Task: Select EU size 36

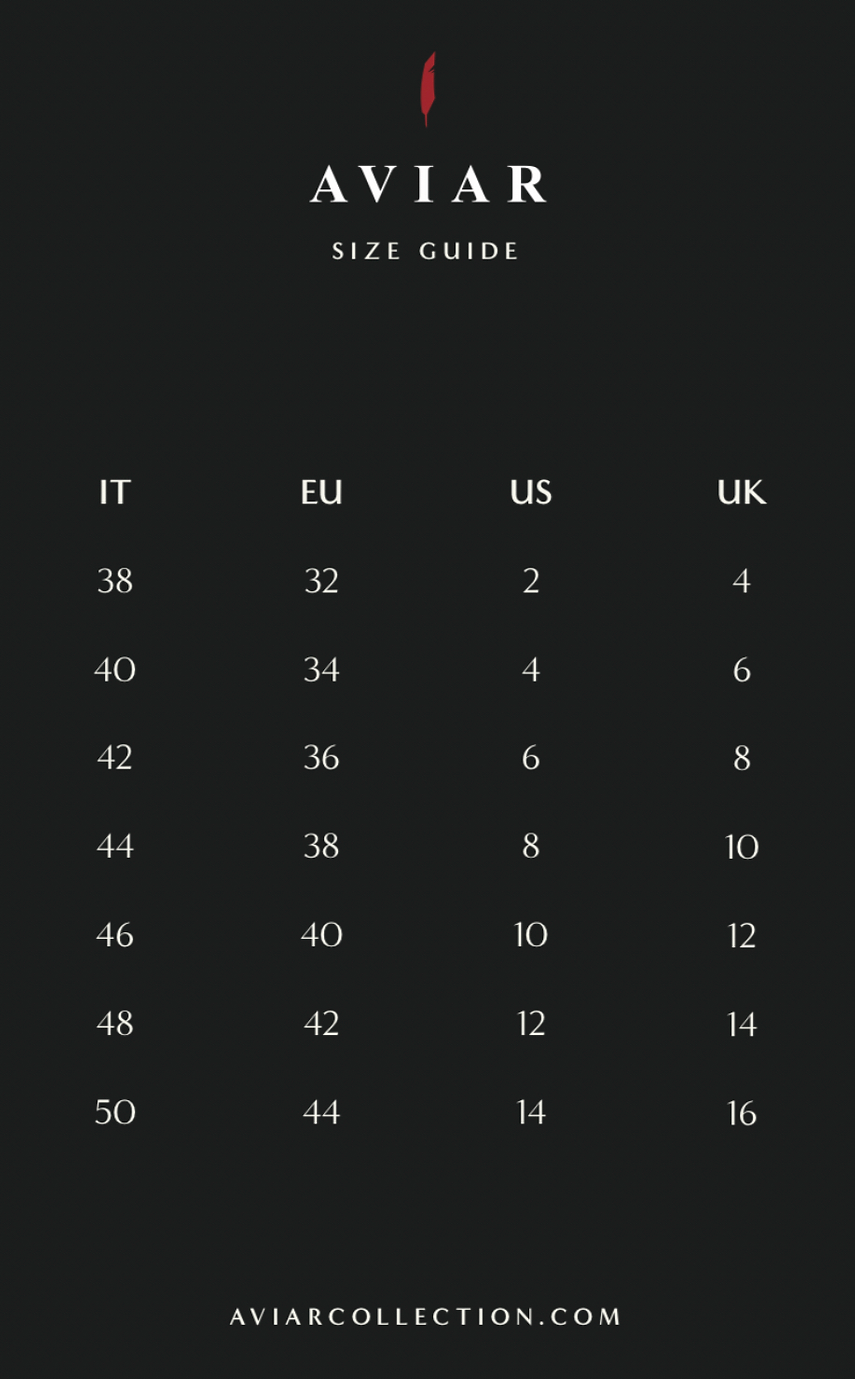Action: tap(322, 758)
